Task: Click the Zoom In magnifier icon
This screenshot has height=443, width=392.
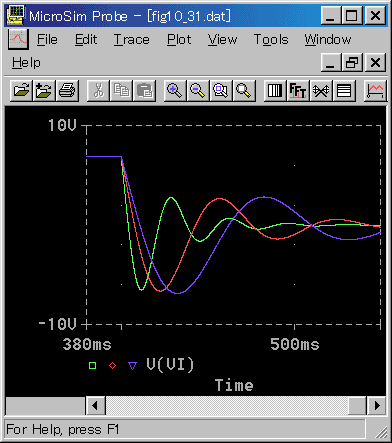Action: 175,90
